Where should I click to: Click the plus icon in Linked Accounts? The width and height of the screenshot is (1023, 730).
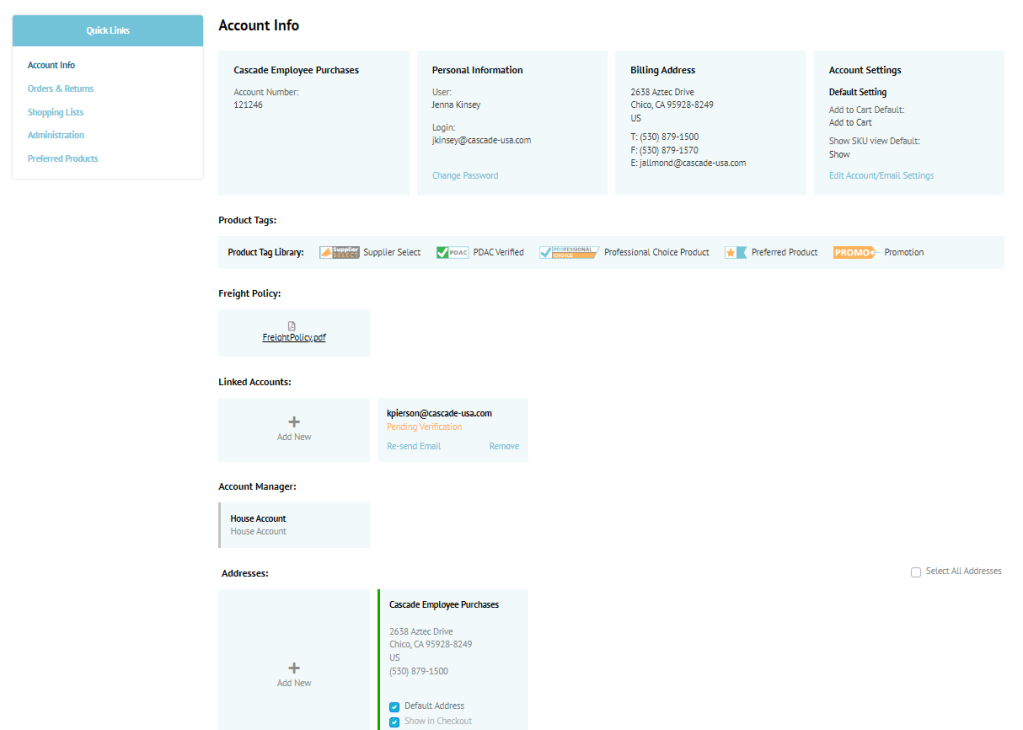click(294, 422)
